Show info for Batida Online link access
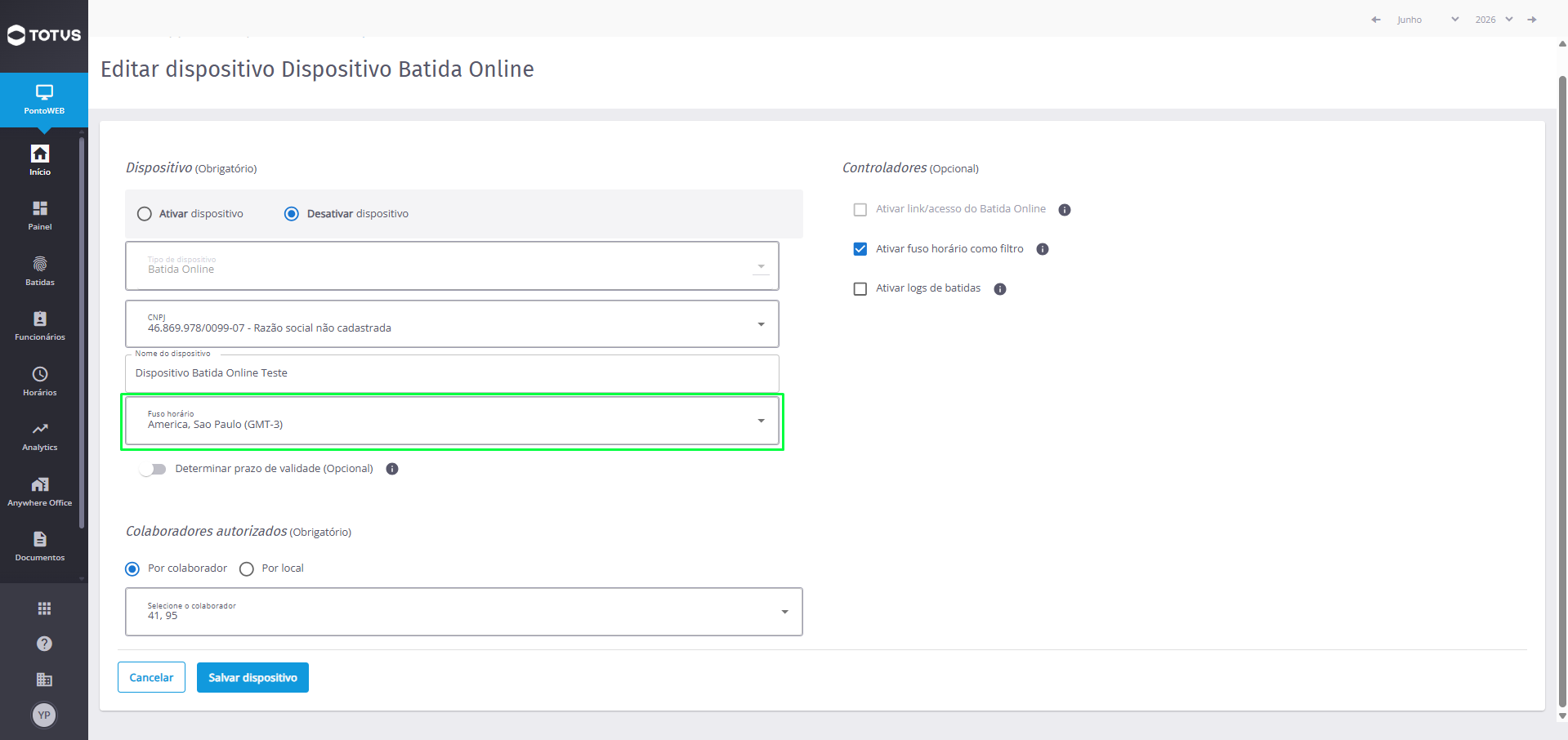The height and width of the screenshot is (740, 1568). pyautogui.click(x=1065, y=210)
